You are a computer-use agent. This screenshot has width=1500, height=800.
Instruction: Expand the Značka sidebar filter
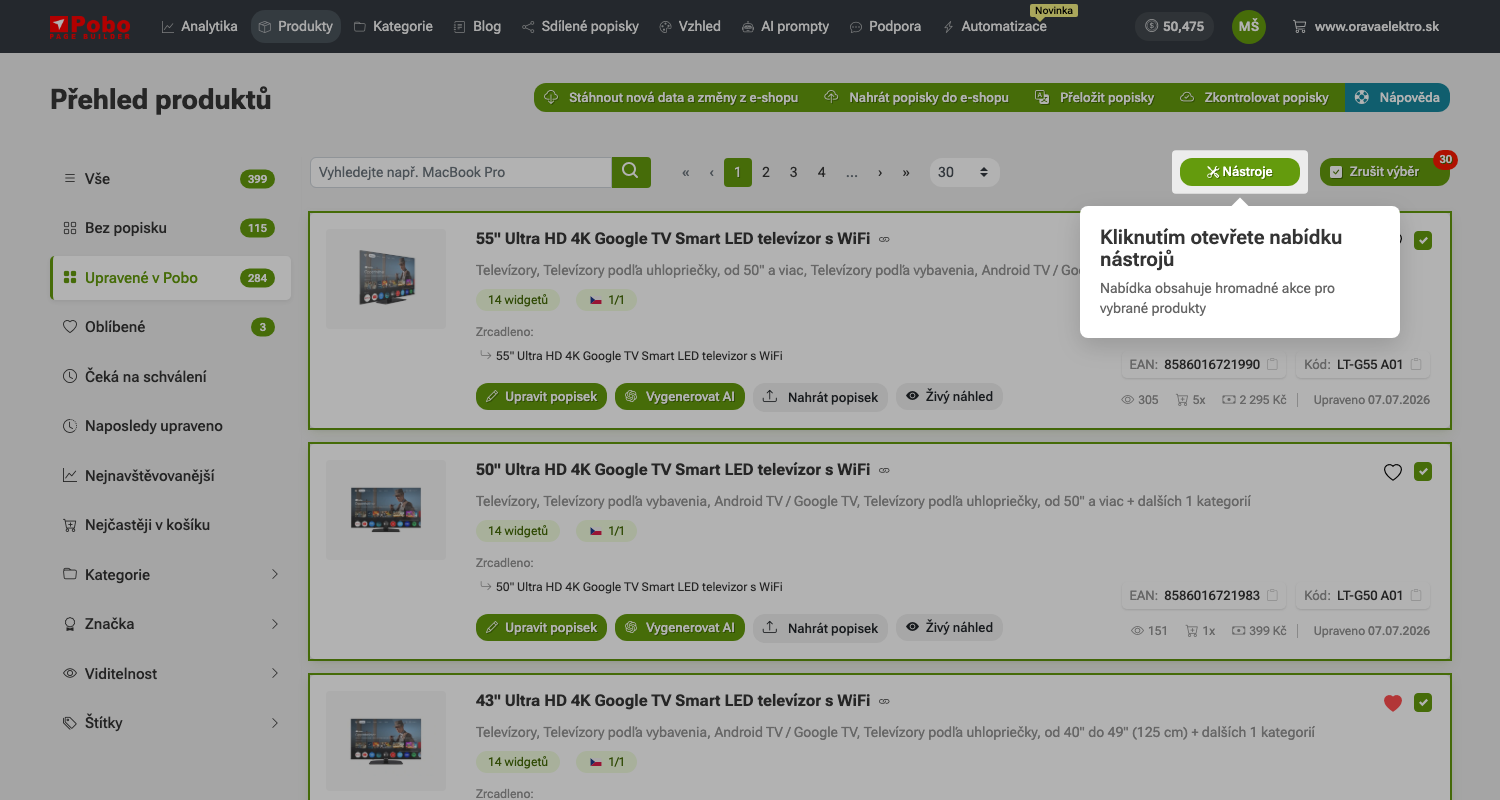pyautogui.click(x=170, y=624)
